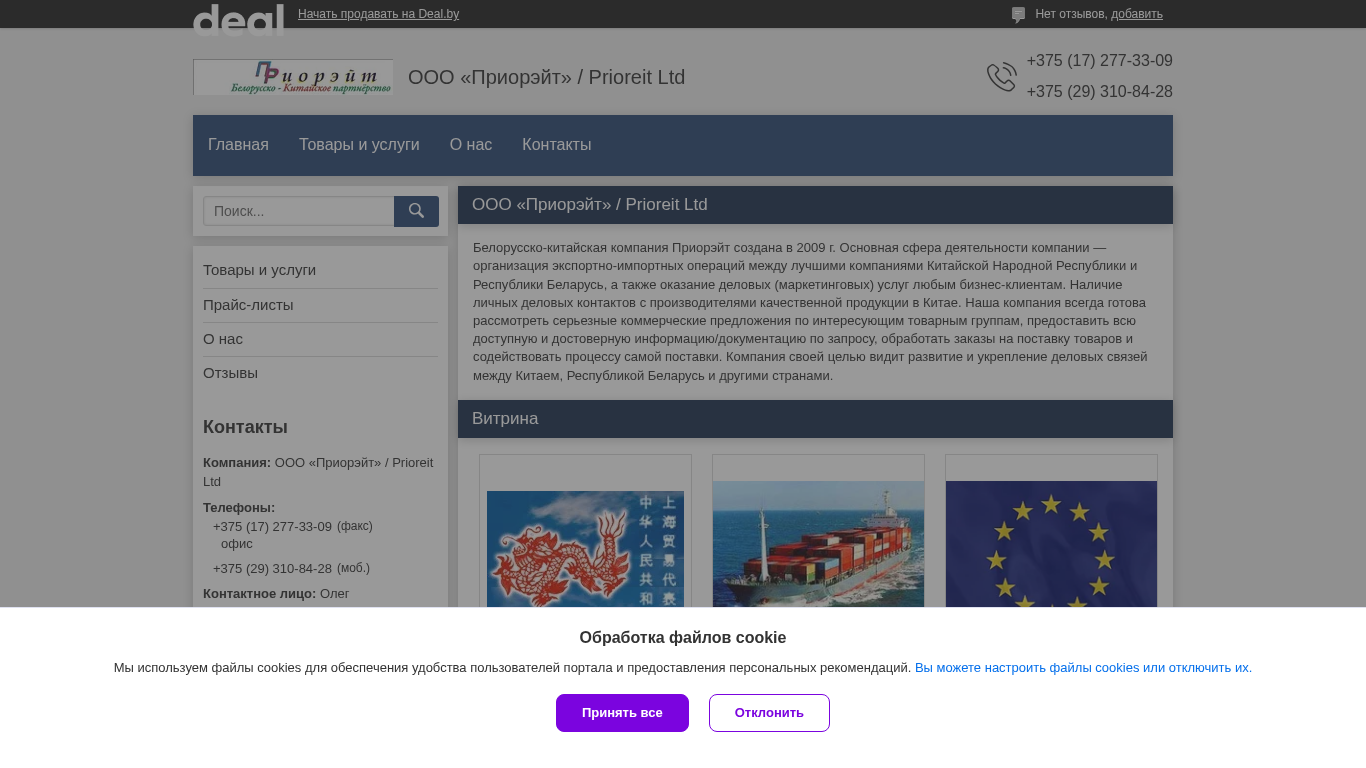
Task: Open the cookie settings link
Action: [1083, 668]
